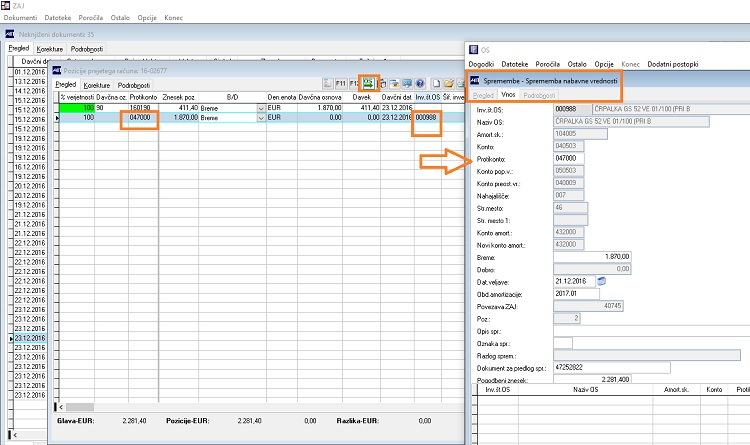Image resolution: width=750 pixels, height=445 pixels.
Task: Click the blue help question mark icon
Action: coord(421,83)
